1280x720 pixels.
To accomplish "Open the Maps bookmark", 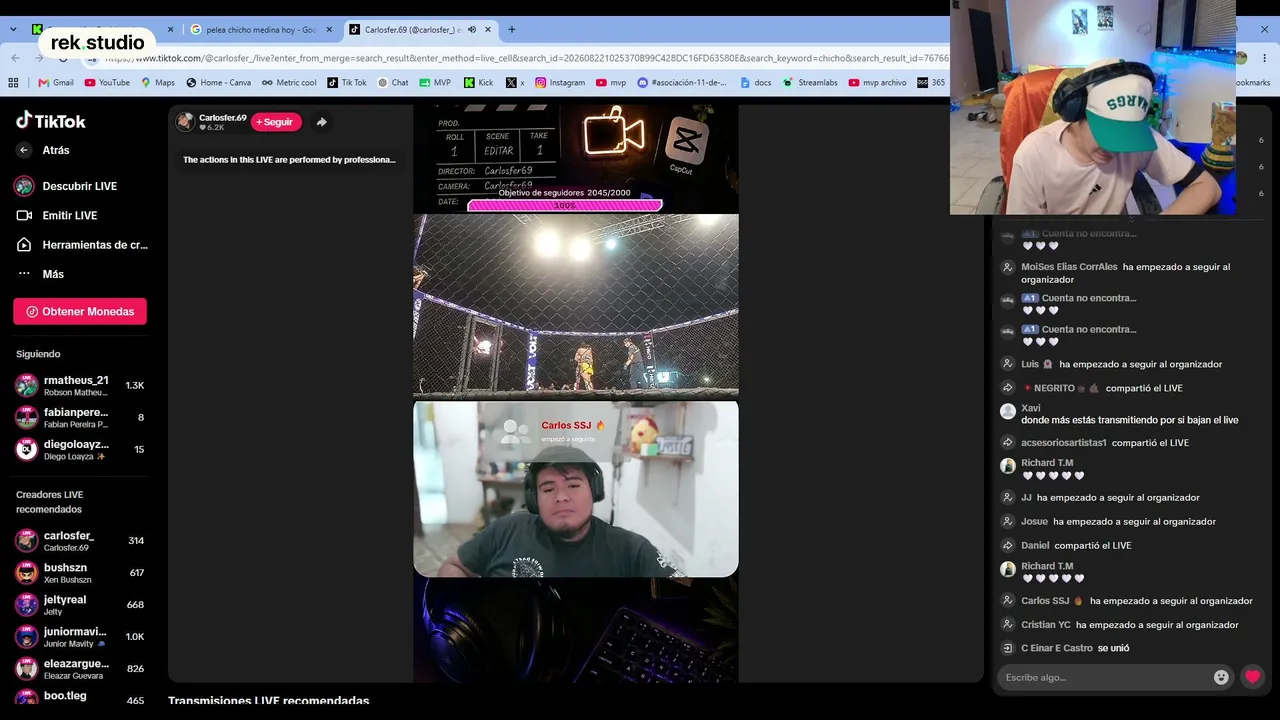I will tap(158, 83).
